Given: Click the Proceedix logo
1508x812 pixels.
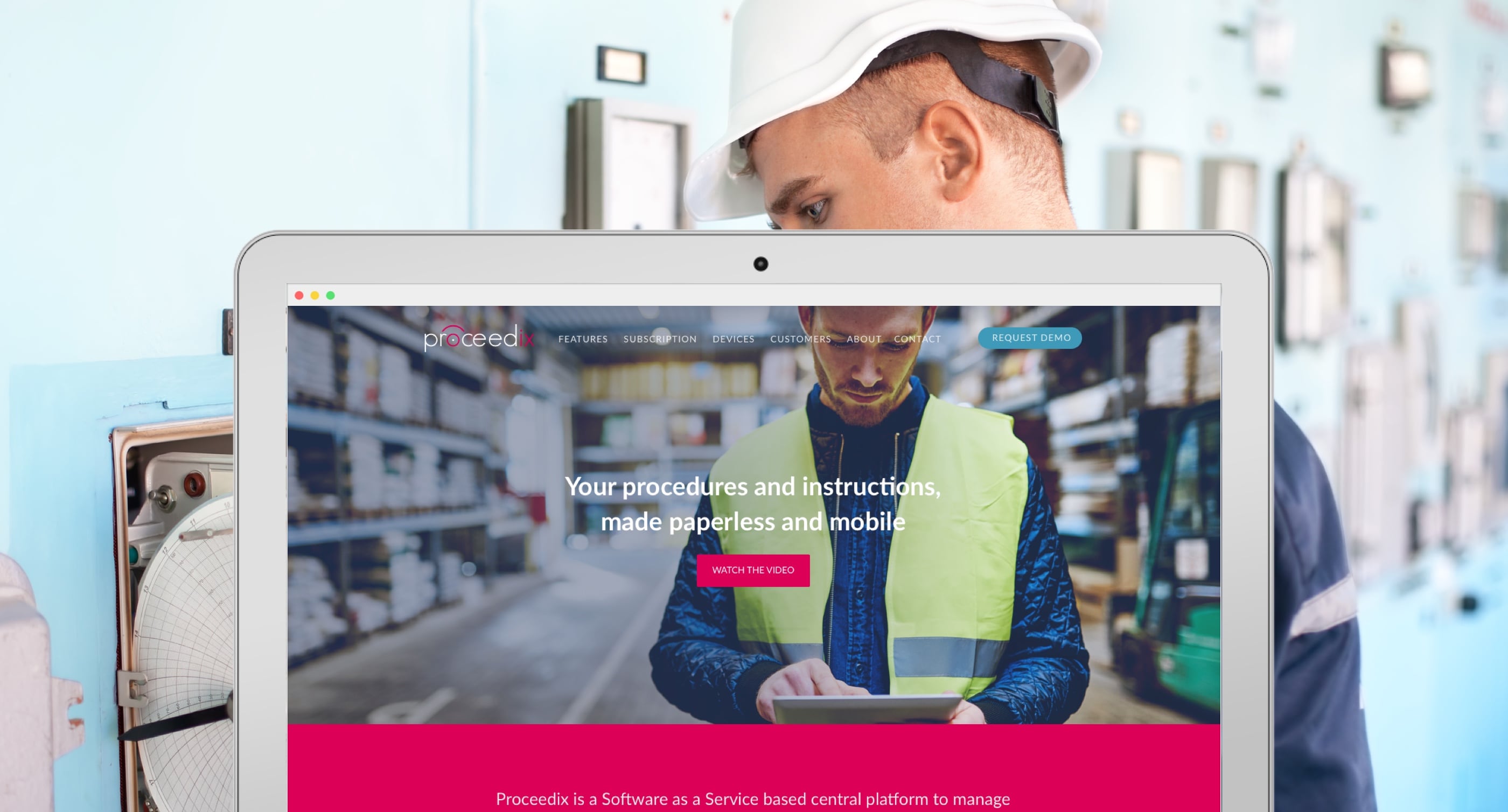Looking at the screenshot, I should click(479, 337).
